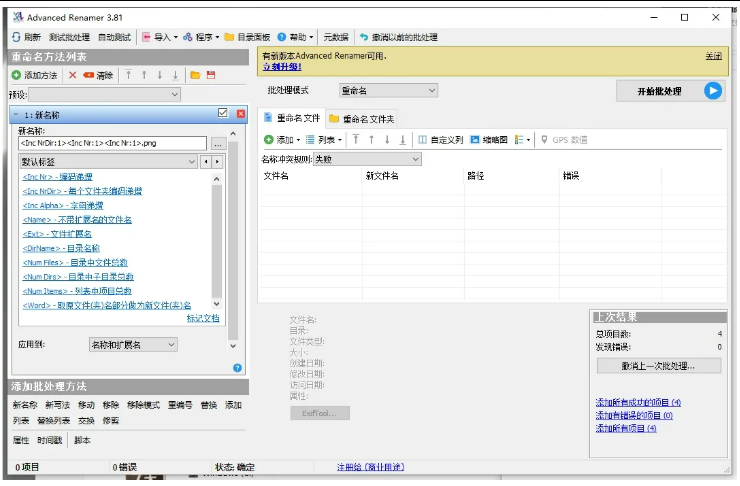740x486 pixels.
Task: Toggle the checkbox on method 1 新名称
Action: [223, 113]
